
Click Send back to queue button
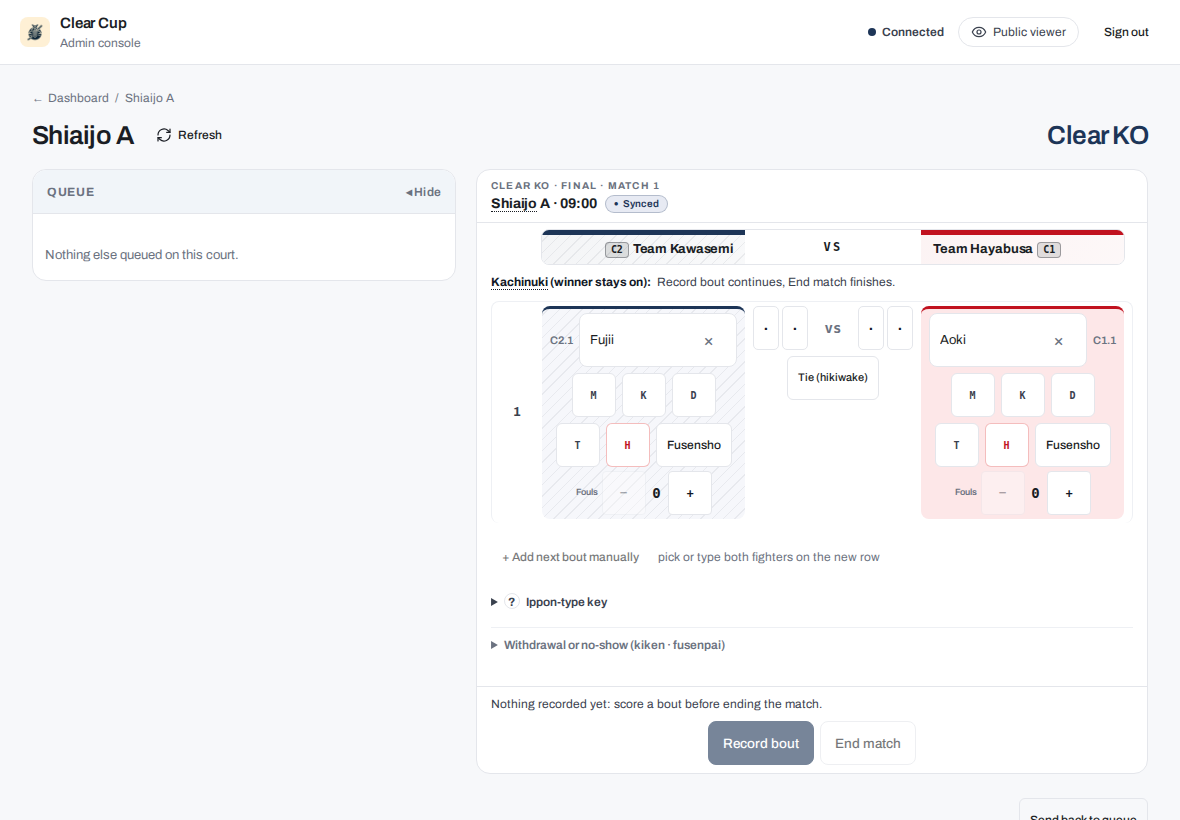(1083, 814)
